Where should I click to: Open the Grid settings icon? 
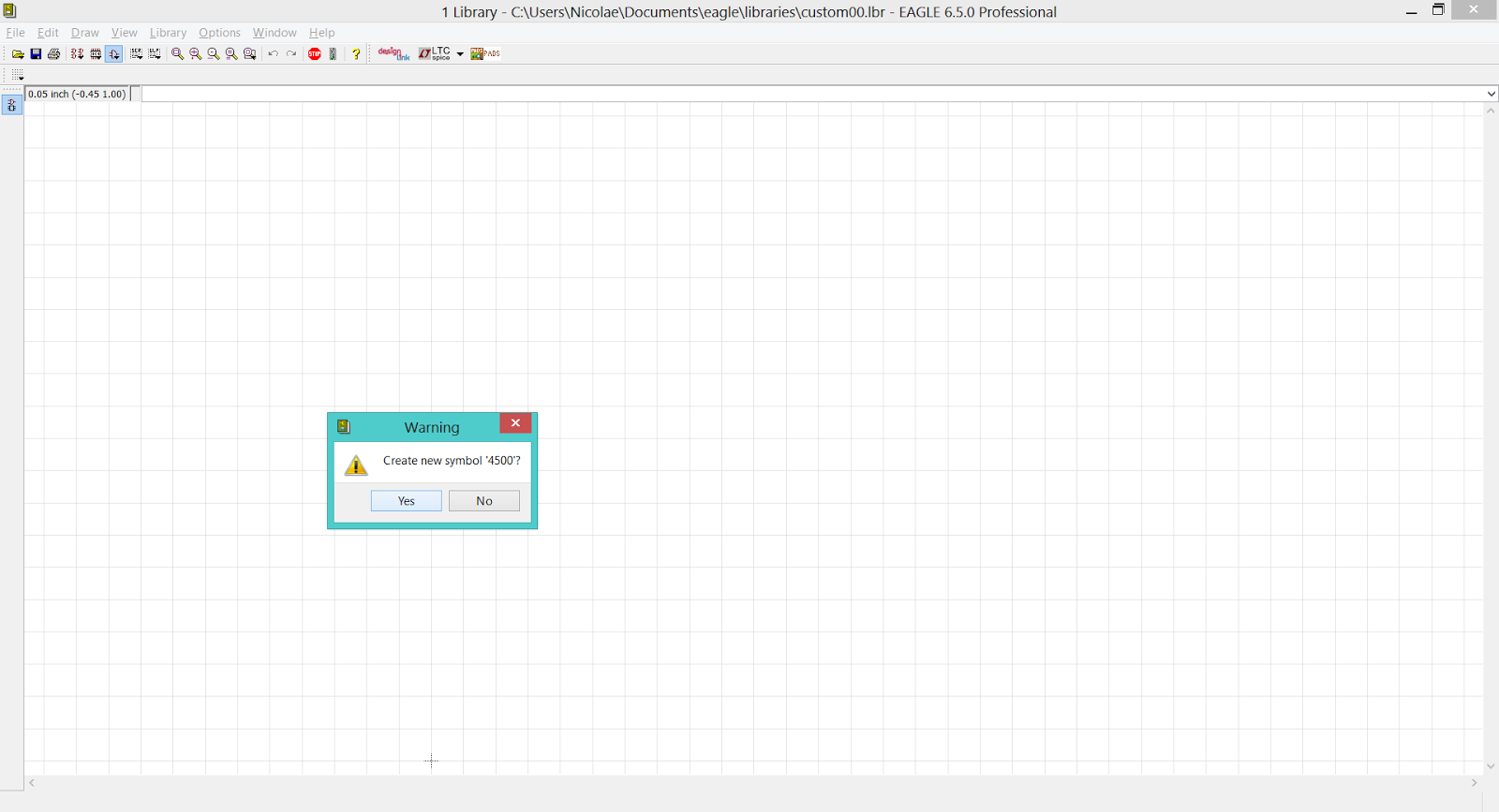18,75
